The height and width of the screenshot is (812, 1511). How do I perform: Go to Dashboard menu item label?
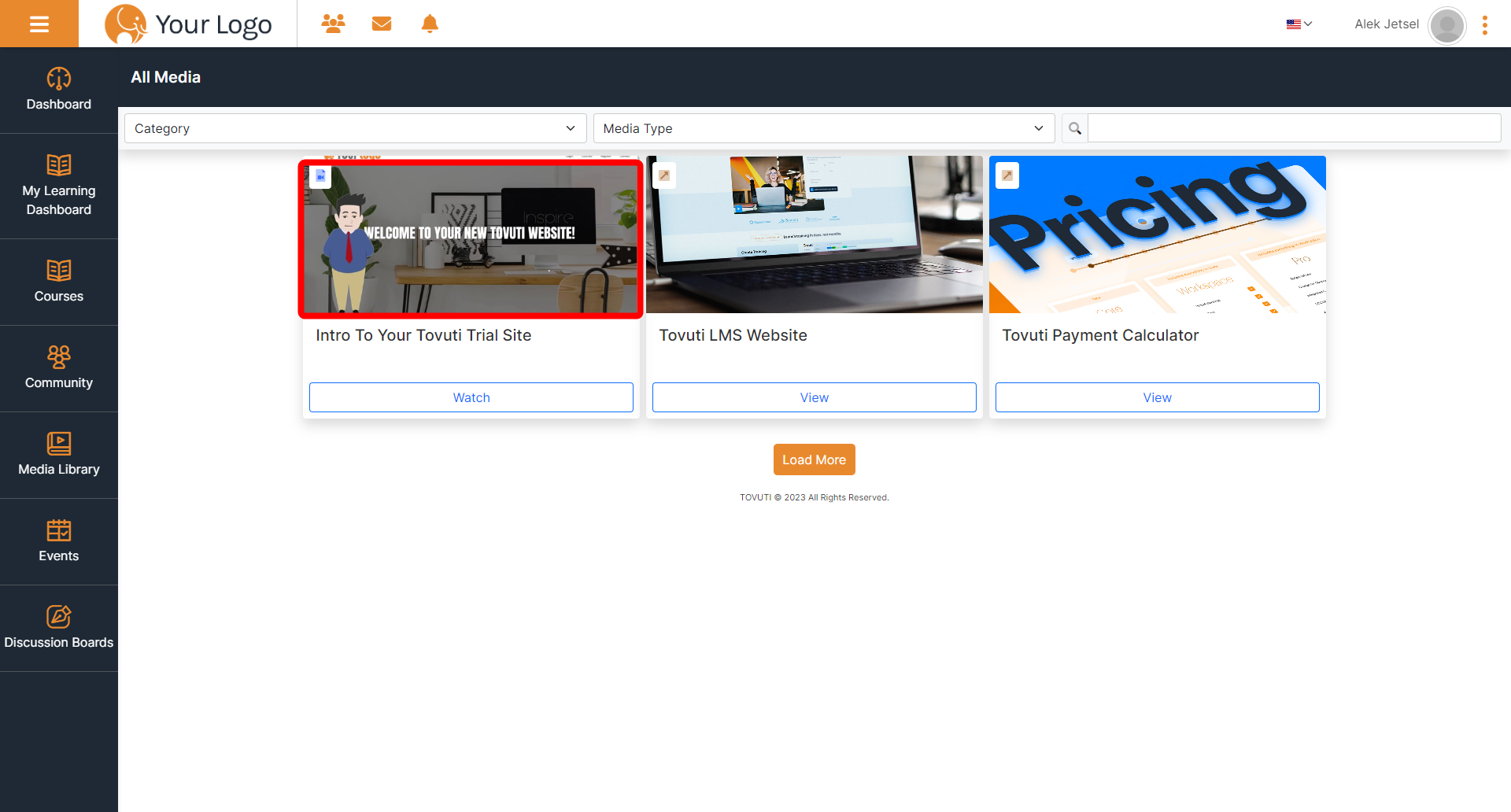point(59,104)
